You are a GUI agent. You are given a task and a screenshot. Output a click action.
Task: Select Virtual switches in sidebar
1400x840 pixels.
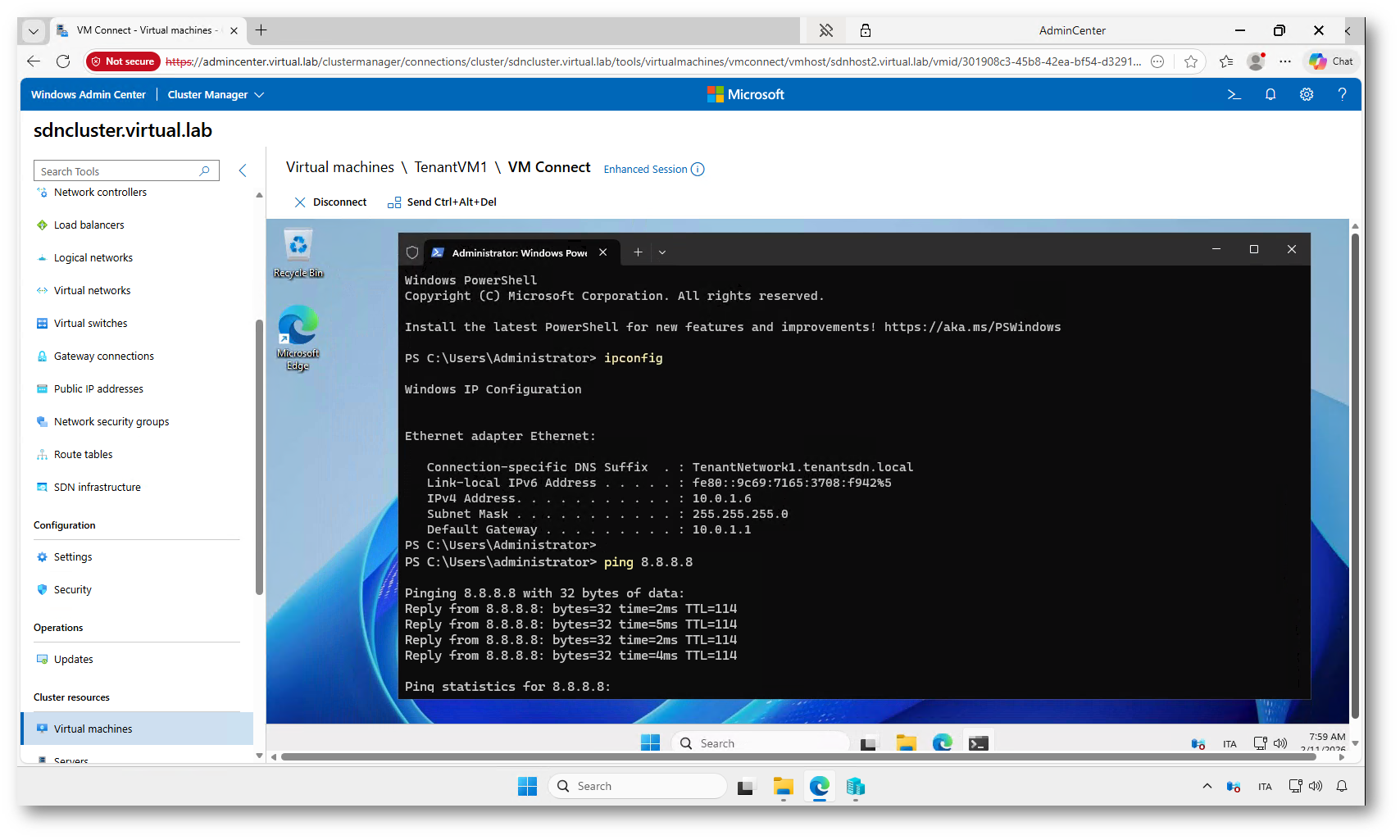coord(90,324)
